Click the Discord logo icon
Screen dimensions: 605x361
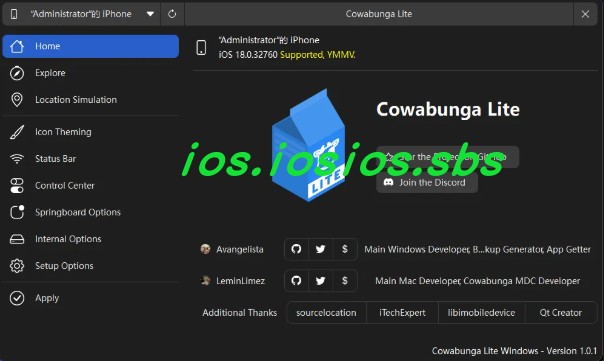pos(389,182)
